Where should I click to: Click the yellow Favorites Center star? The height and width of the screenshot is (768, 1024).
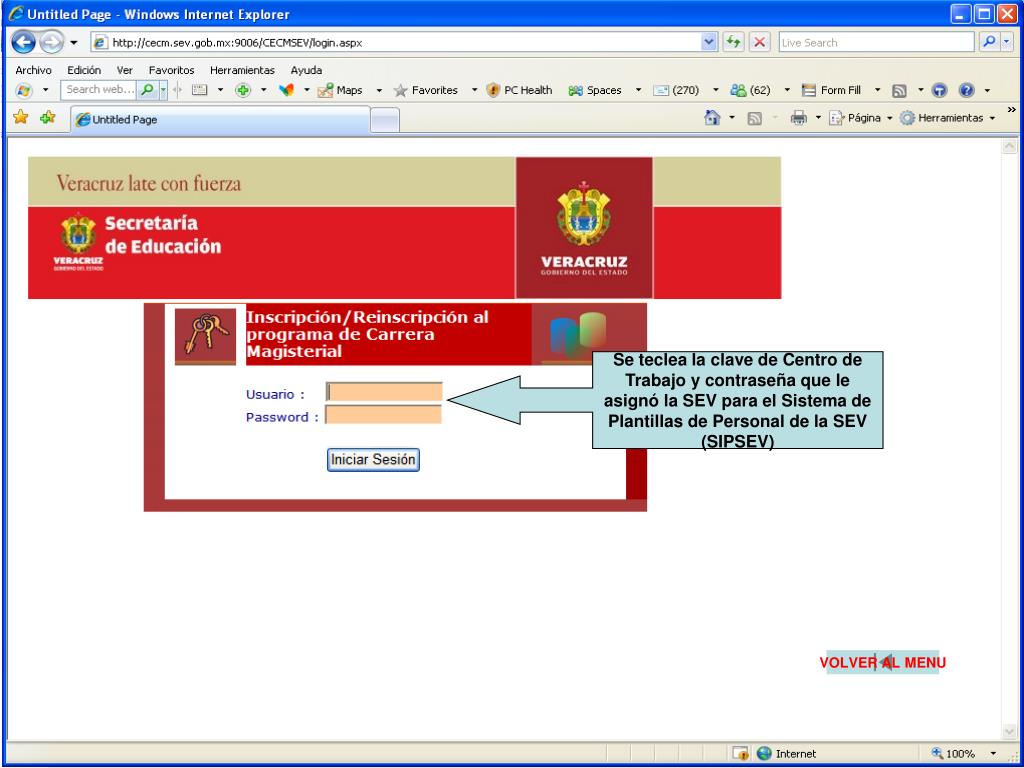(x=21, y=118)
